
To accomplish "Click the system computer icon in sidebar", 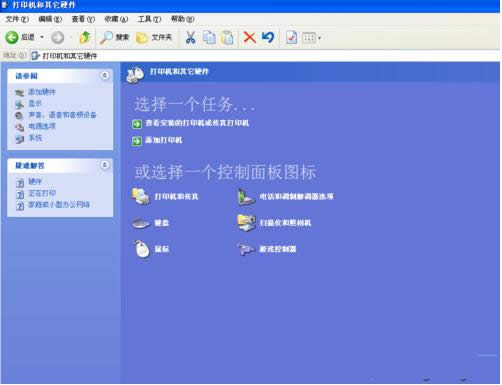I will (20, 139).
